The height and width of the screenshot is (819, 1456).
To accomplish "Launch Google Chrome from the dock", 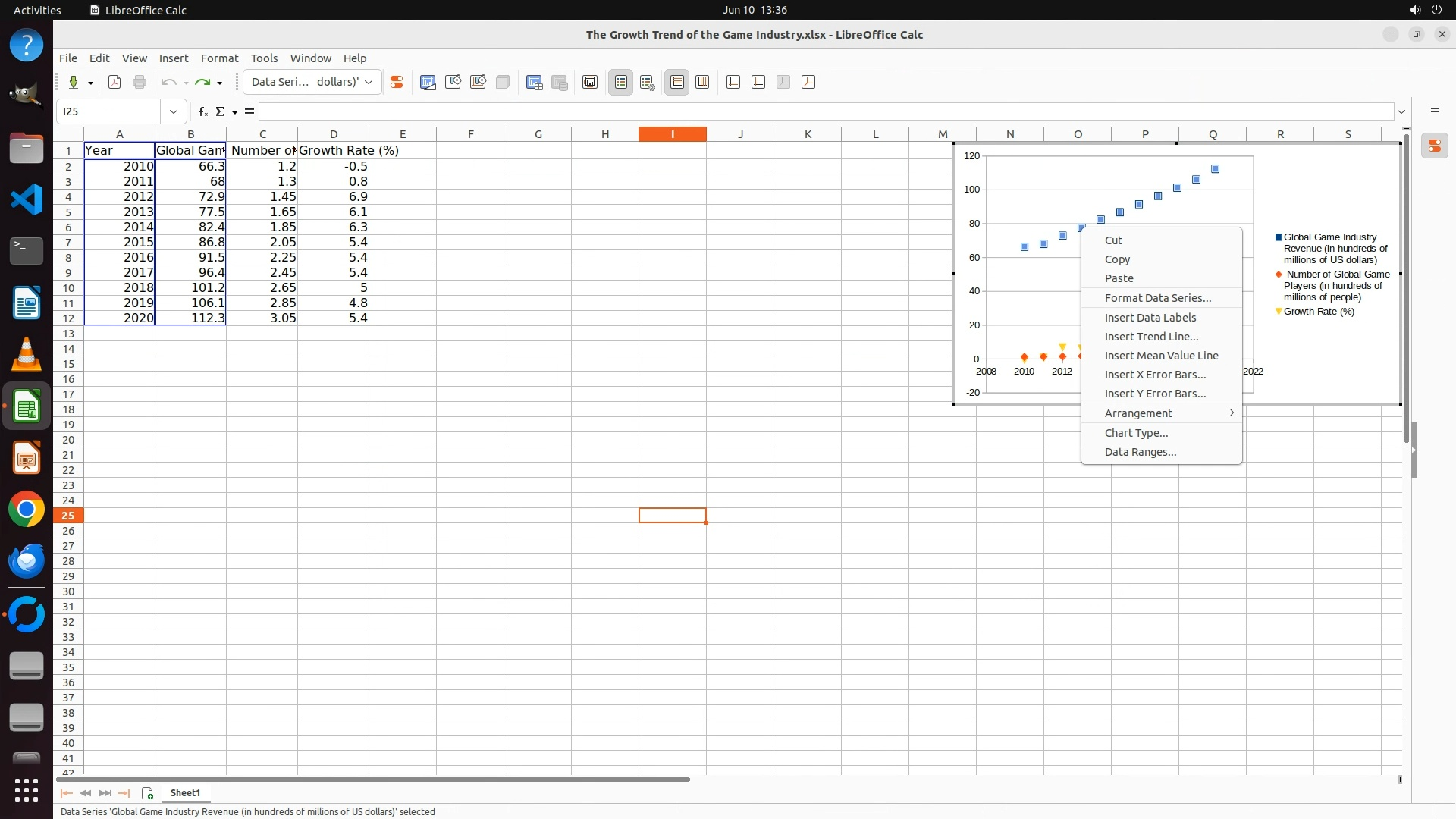I will pyautogui.click(x=27, y=510).
